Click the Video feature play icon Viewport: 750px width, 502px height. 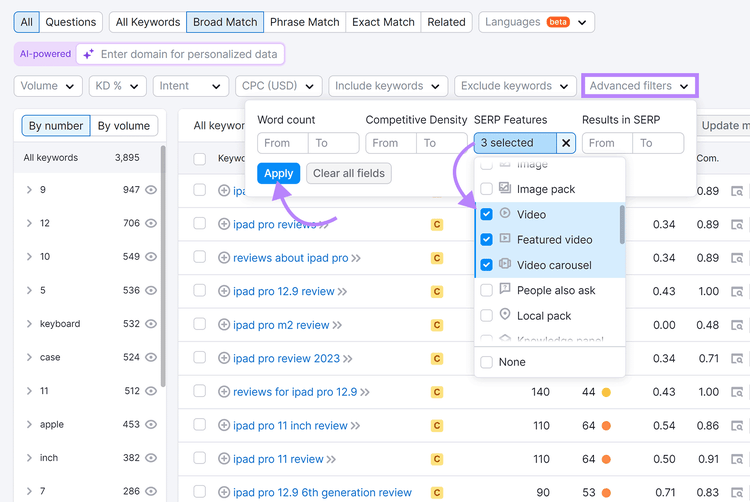(x=505, y=213)
